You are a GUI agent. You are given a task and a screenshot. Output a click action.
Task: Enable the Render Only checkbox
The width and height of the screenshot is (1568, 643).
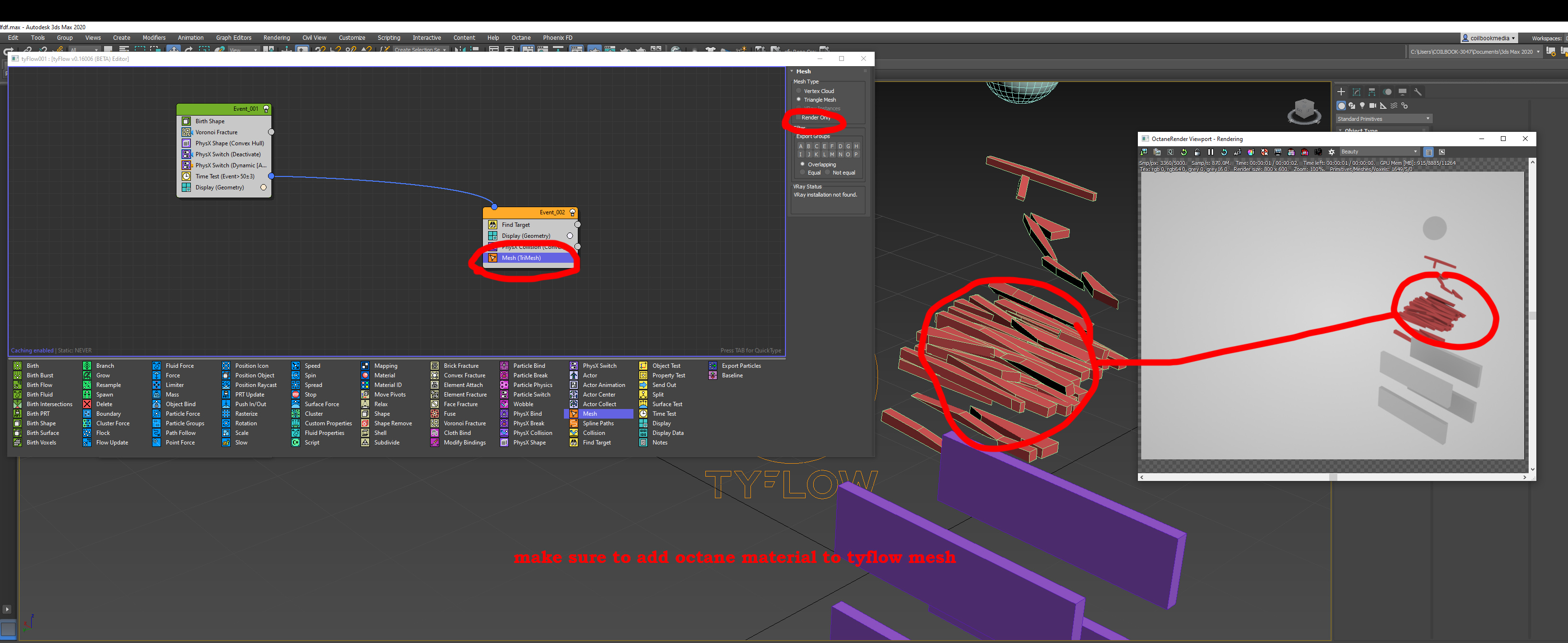[x=798, y=117]
